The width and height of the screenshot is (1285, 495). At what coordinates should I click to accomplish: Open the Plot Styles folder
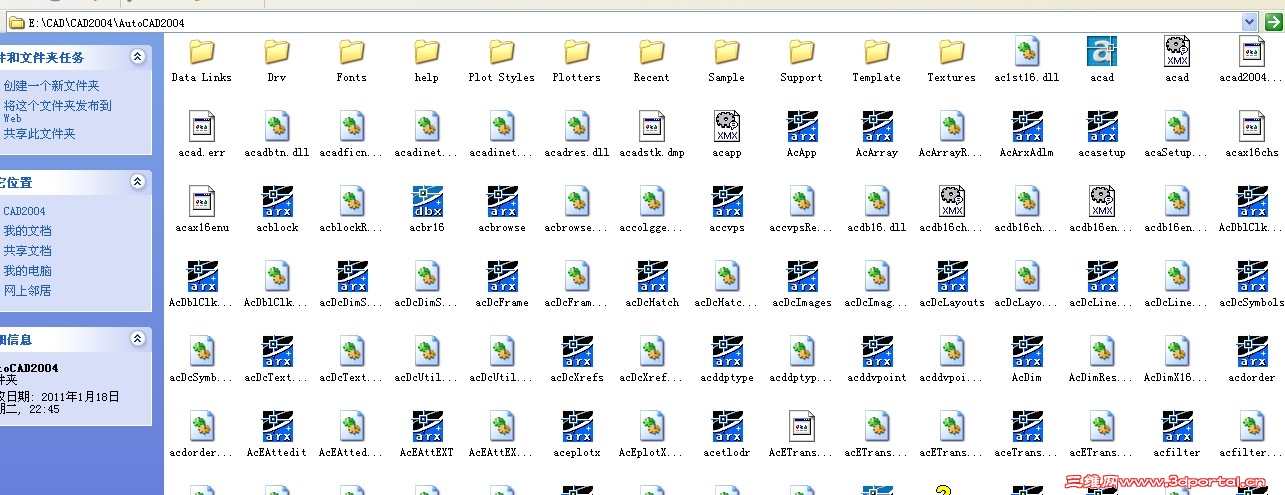click(502, 60)
